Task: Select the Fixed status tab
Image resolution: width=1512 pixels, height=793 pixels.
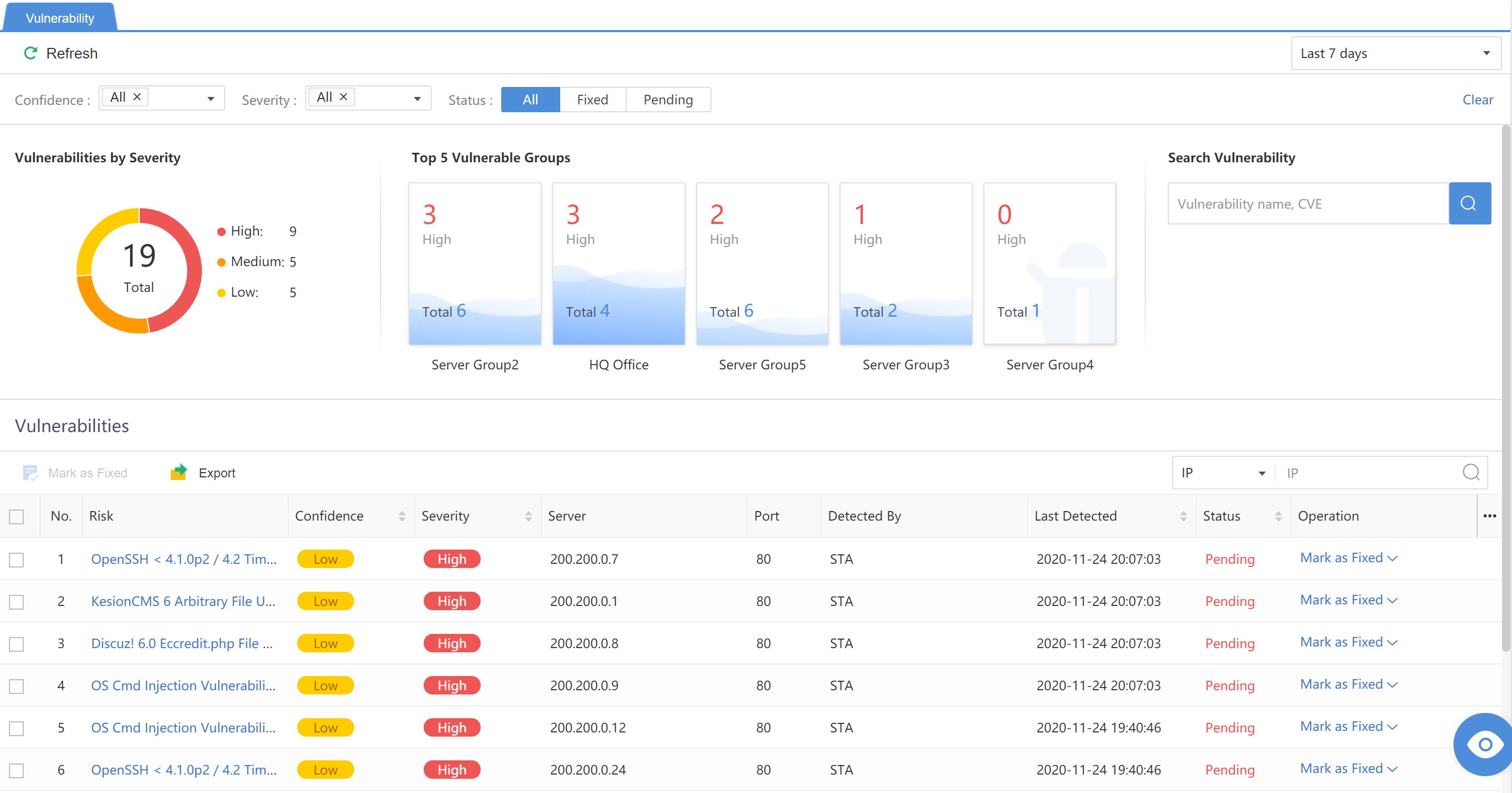Action: pyautogui.click(x=592, y=100)
